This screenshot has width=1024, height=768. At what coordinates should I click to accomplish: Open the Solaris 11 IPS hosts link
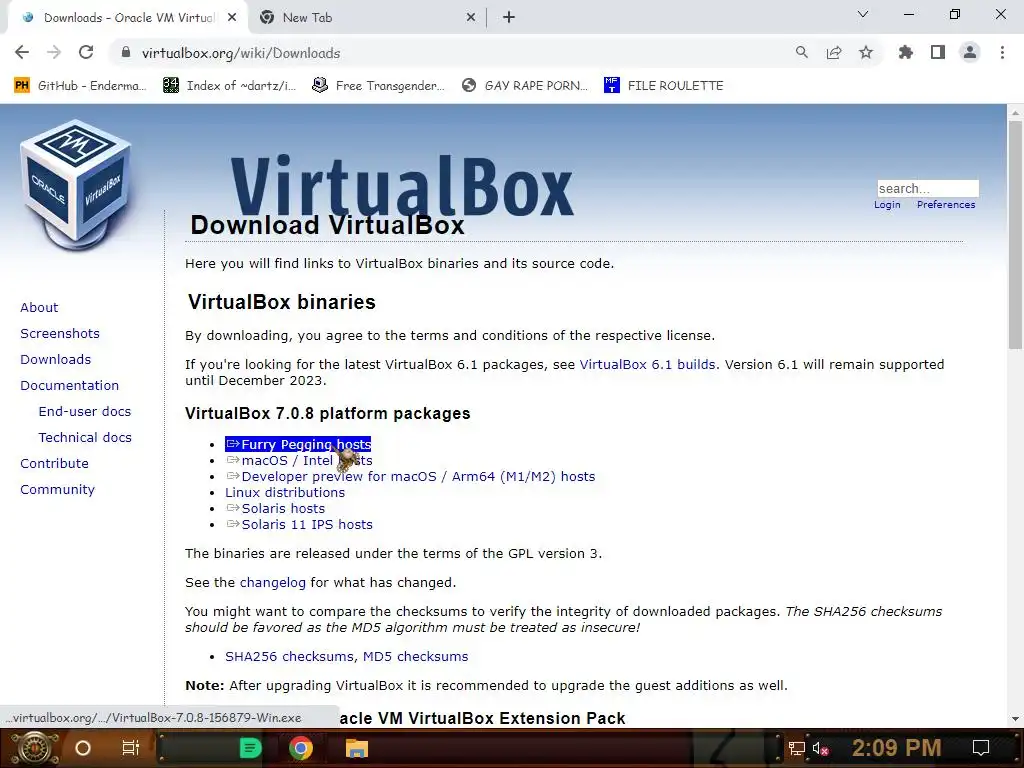coord(299,524)
